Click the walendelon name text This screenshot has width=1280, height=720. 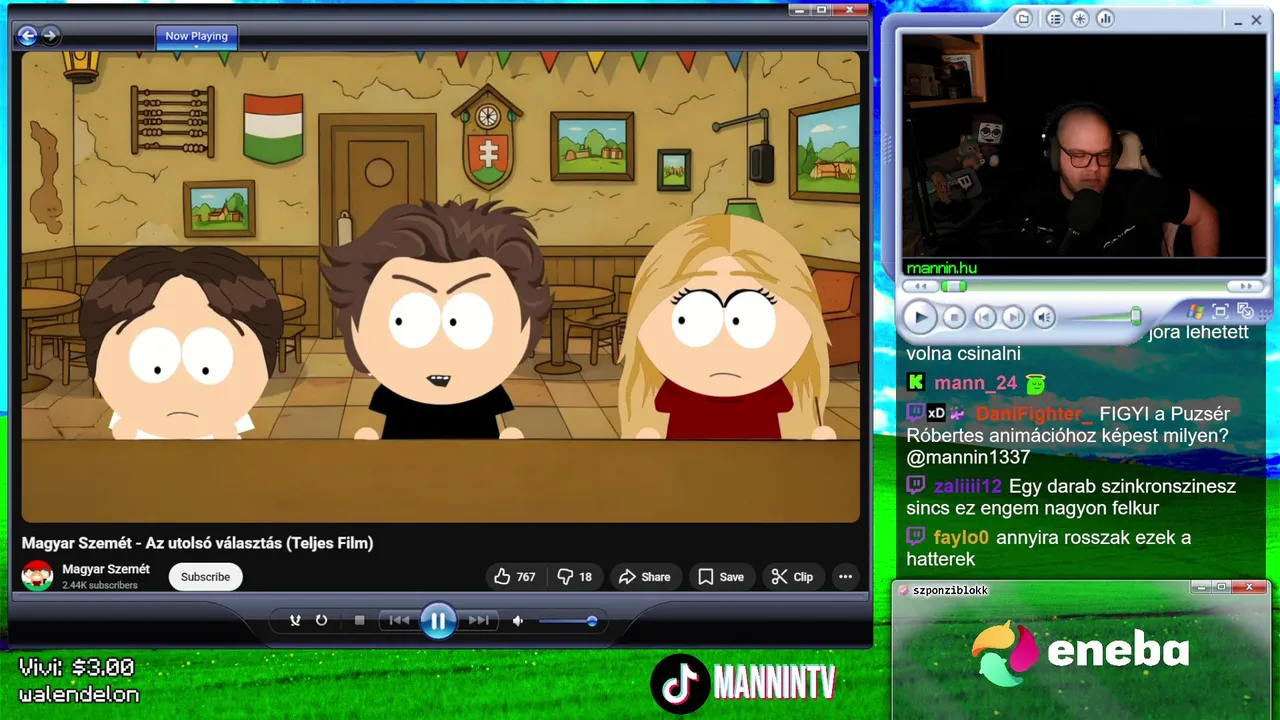click(x=79, y=695)
